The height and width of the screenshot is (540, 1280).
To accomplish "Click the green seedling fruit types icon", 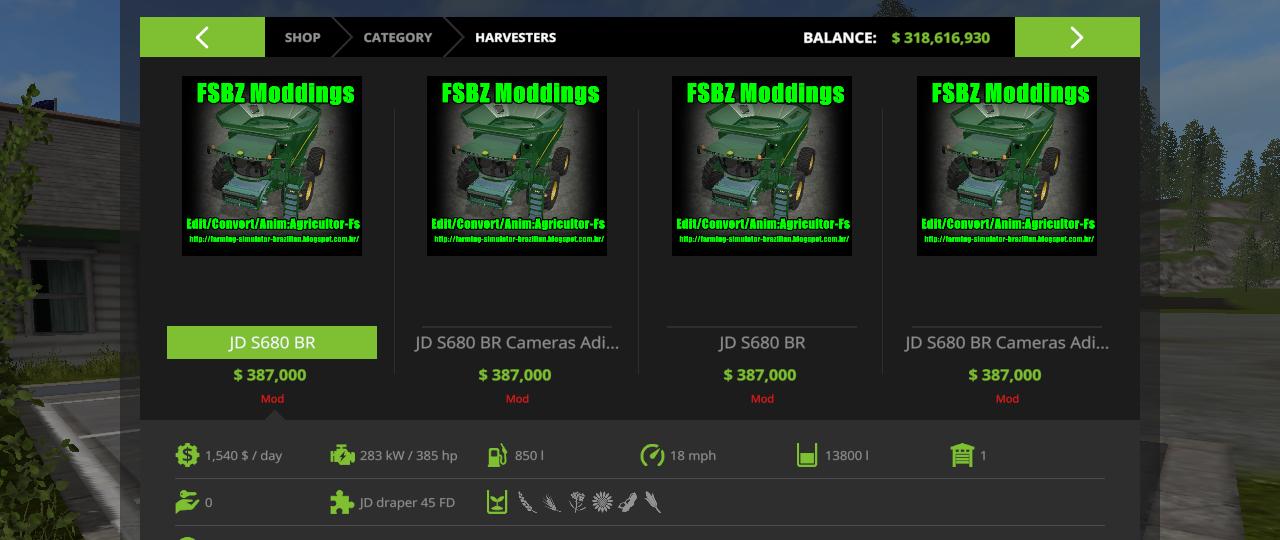I will tap(497, 502).
